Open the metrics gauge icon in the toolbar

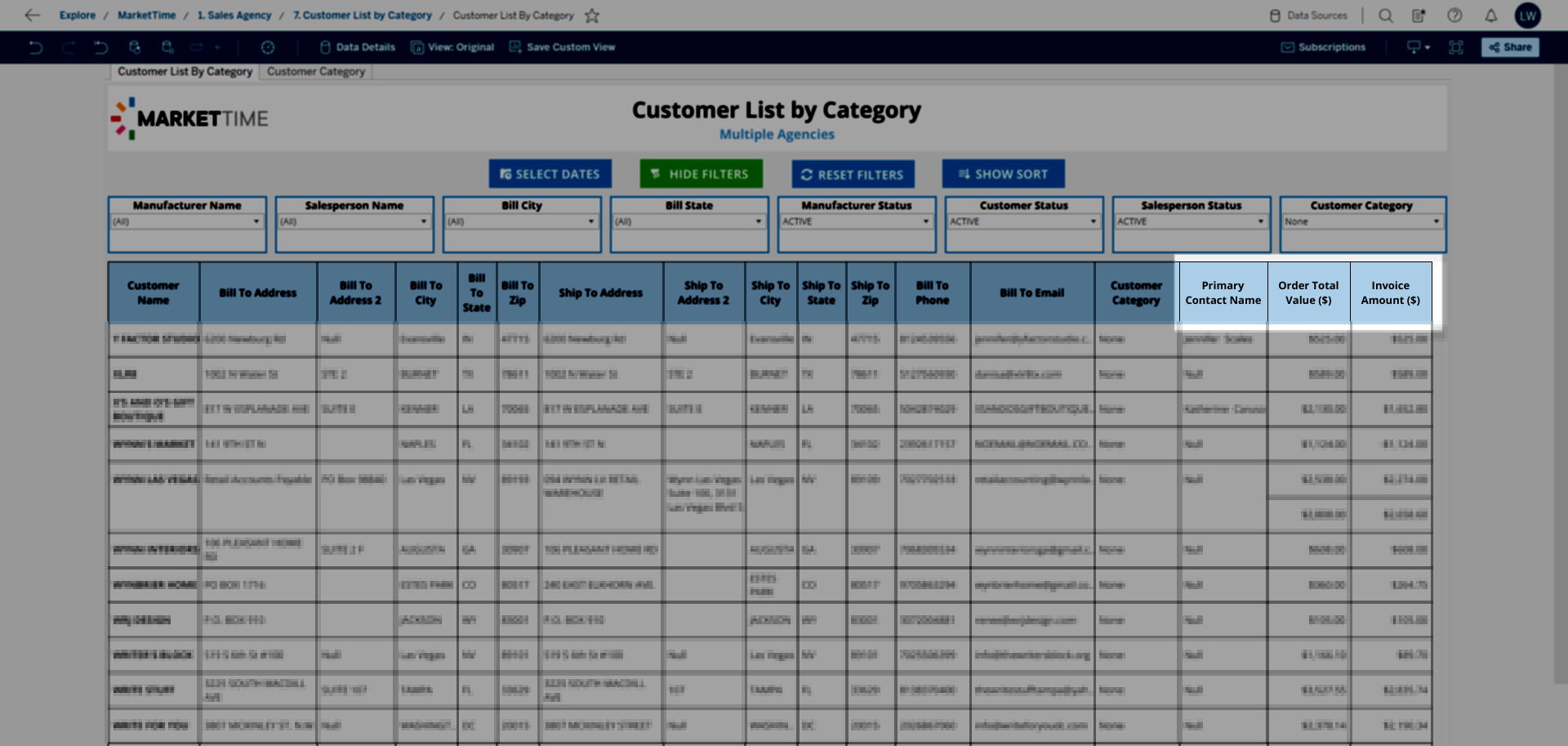click(x=267, y=47)
